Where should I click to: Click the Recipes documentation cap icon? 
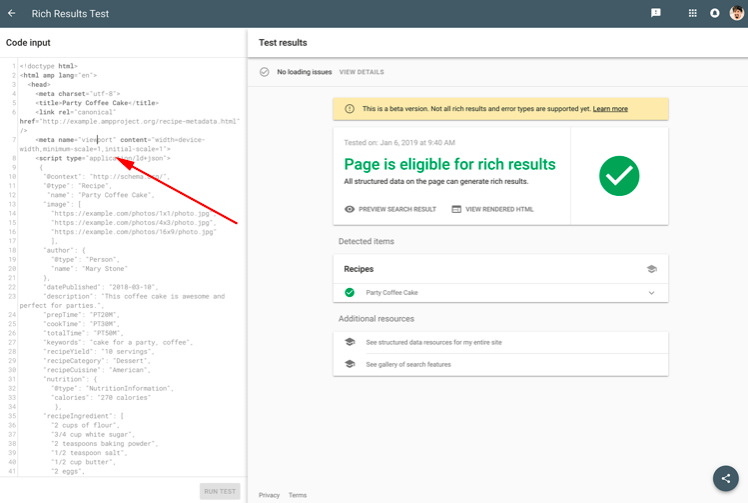pyautogui.click(x=652, y=269)
